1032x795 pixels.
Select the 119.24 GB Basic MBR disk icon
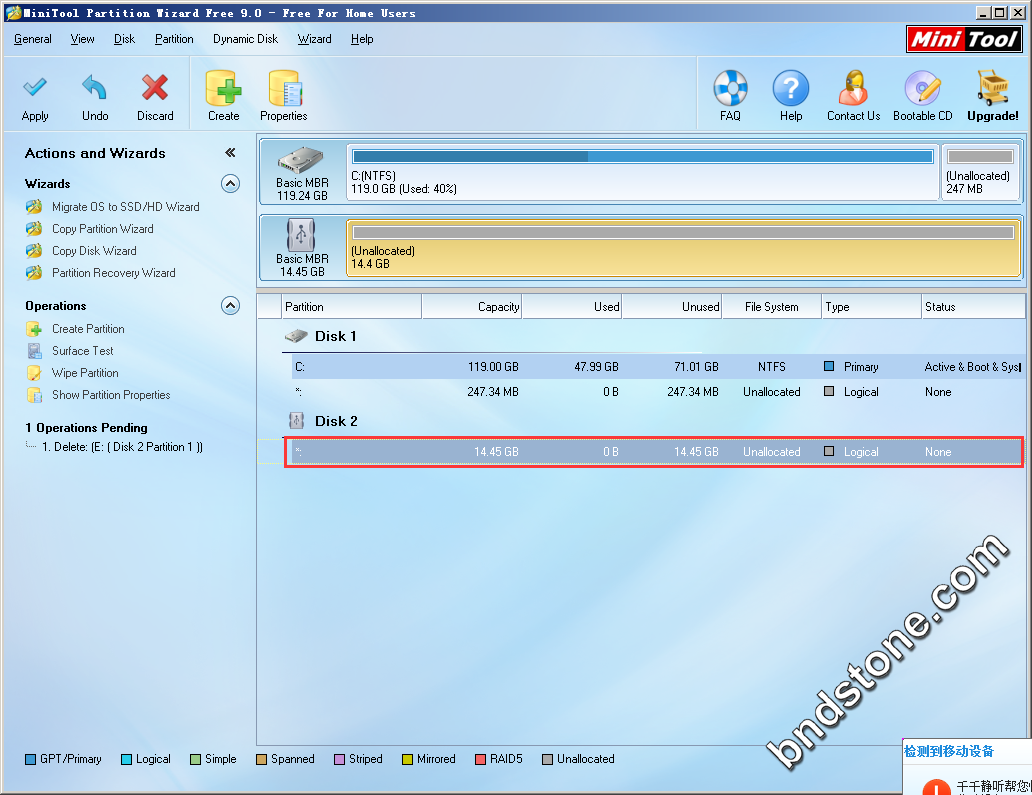[301, 160]
